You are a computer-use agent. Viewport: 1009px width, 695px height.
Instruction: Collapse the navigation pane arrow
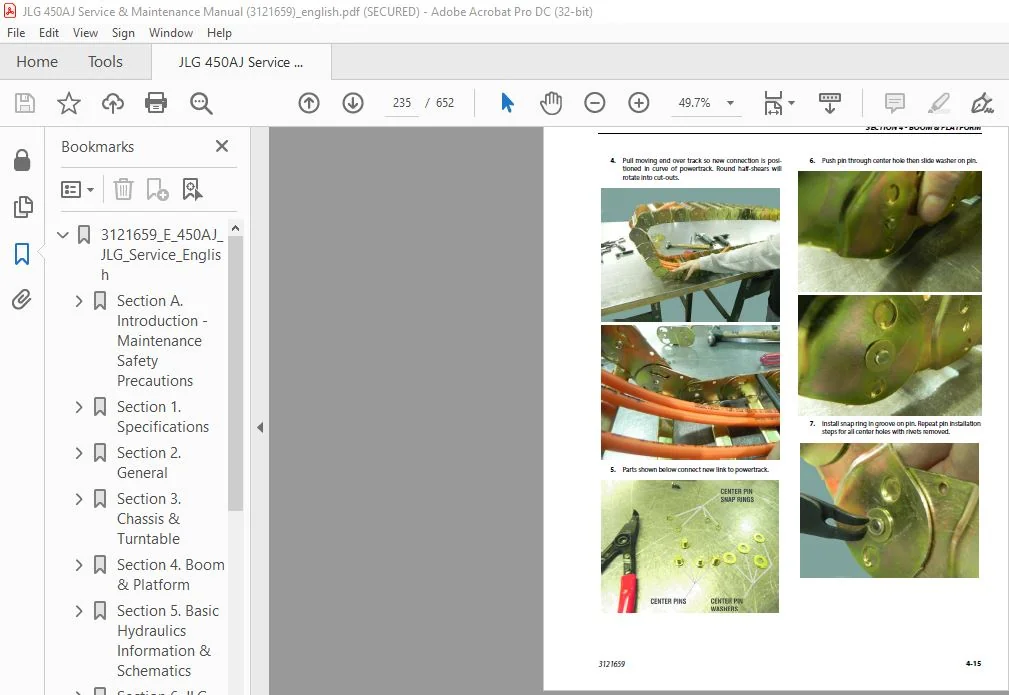(260, 427)
